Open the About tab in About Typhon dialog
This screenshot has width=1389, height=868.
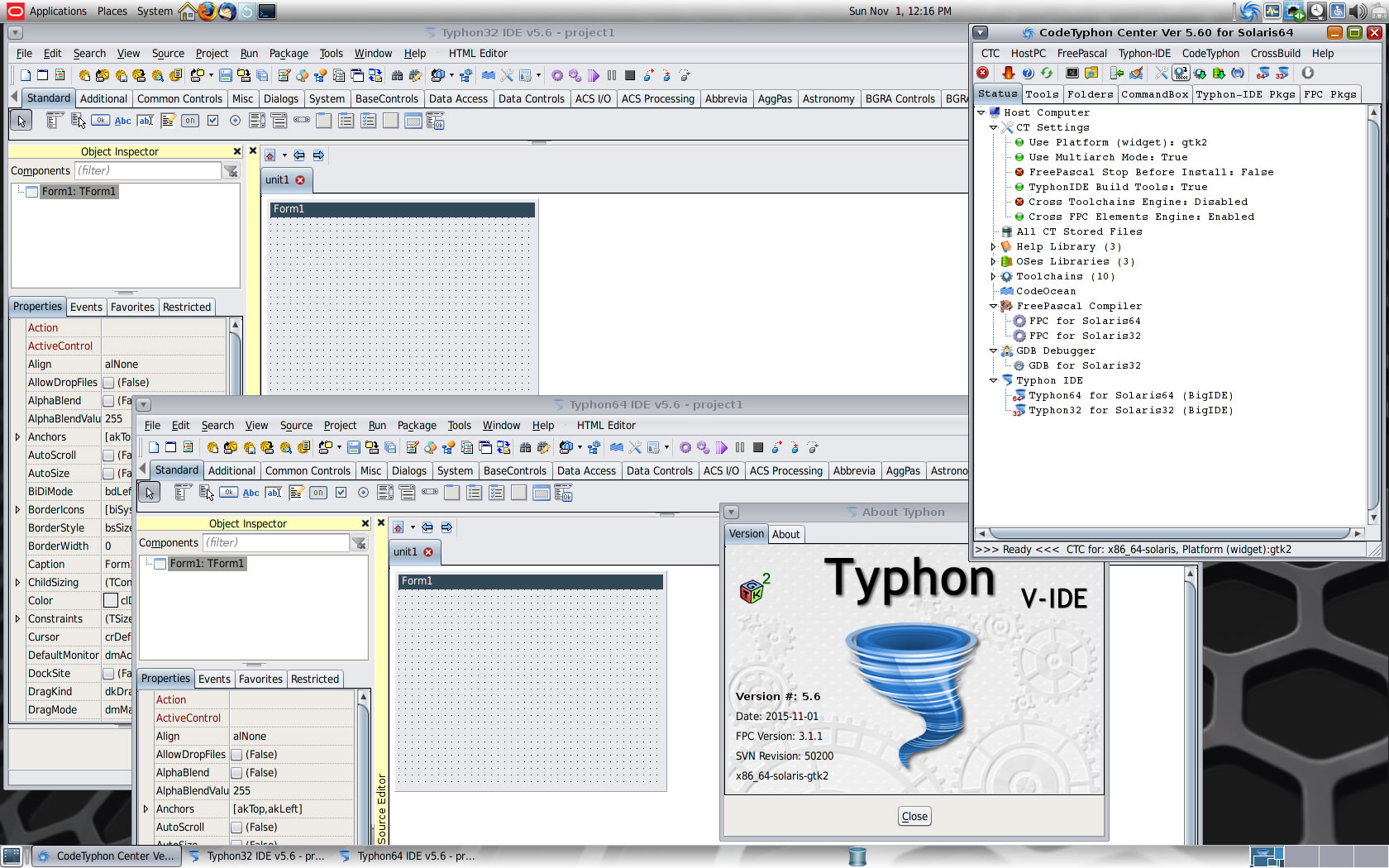[x=785, y=534]
